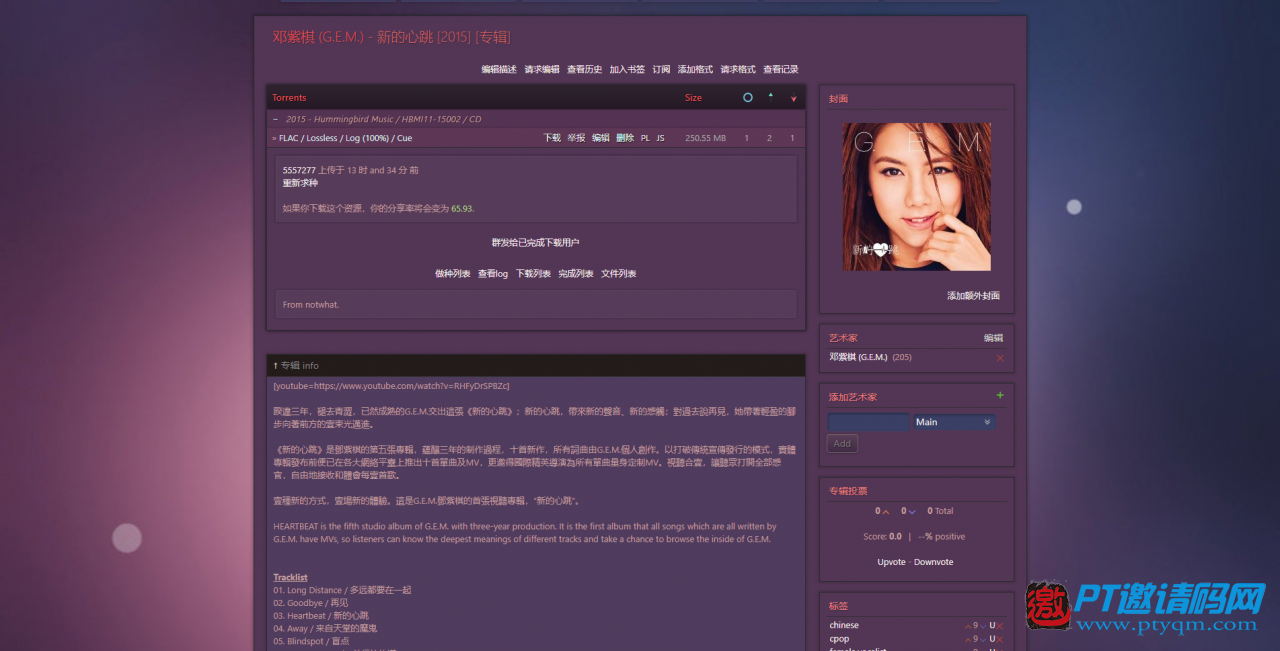This screenshot has height=651, width=1280.
Task: Open the 做种列表 seeder list
Action: [x=453, y=274]
